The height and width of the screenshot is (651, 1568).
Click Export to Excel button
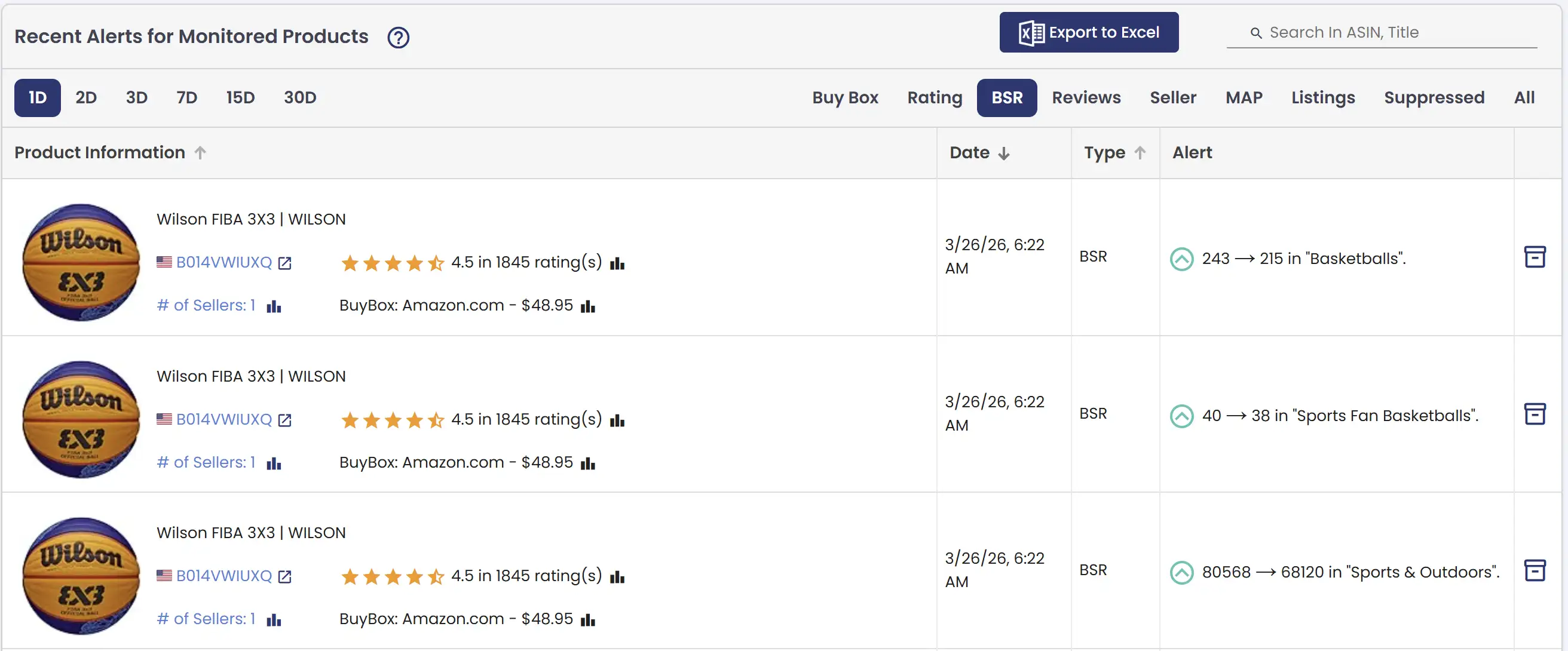(x=1088, y=32)
